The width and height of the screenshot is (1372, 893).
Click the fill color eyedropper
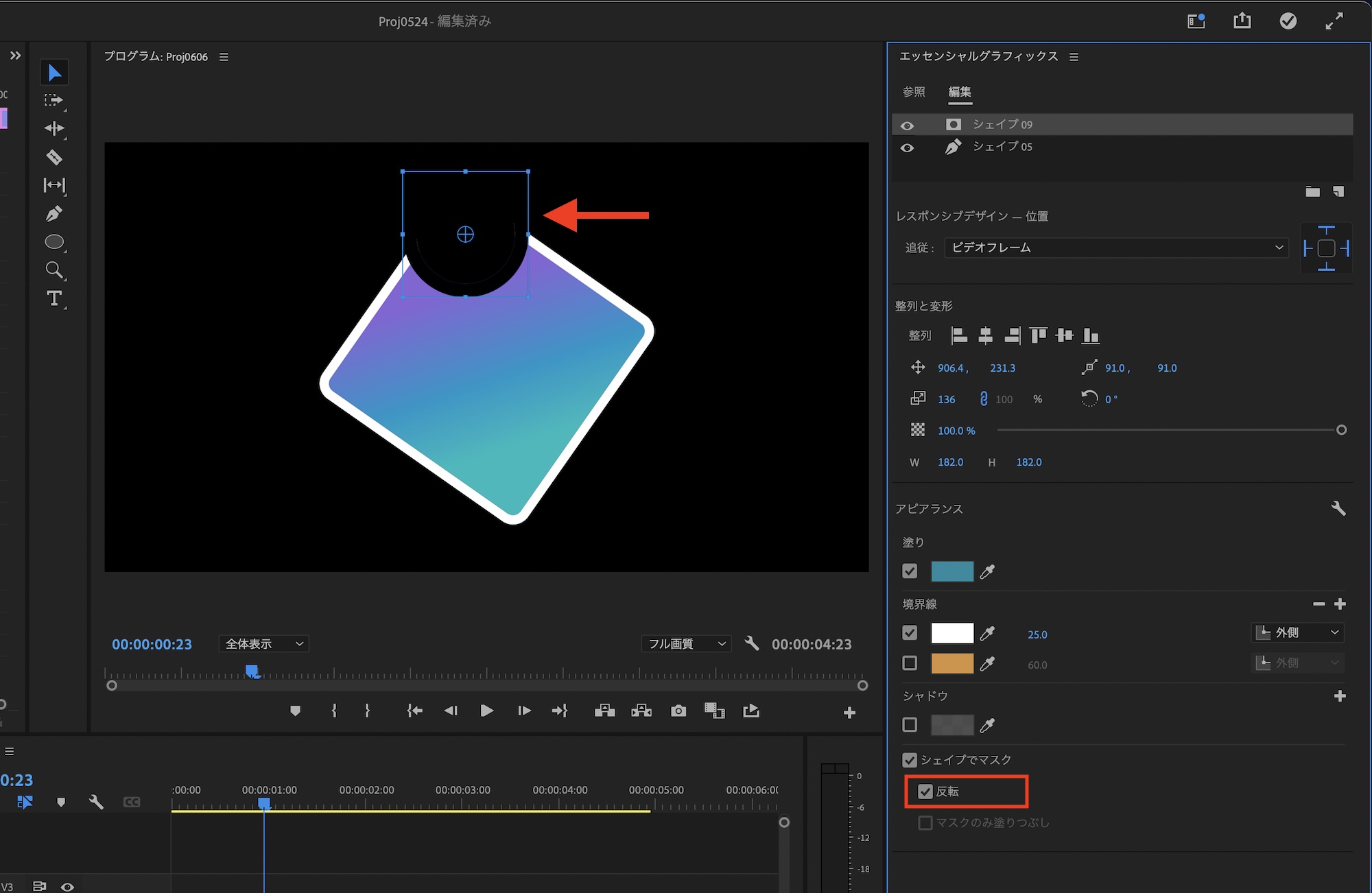(x=987, y=571)
